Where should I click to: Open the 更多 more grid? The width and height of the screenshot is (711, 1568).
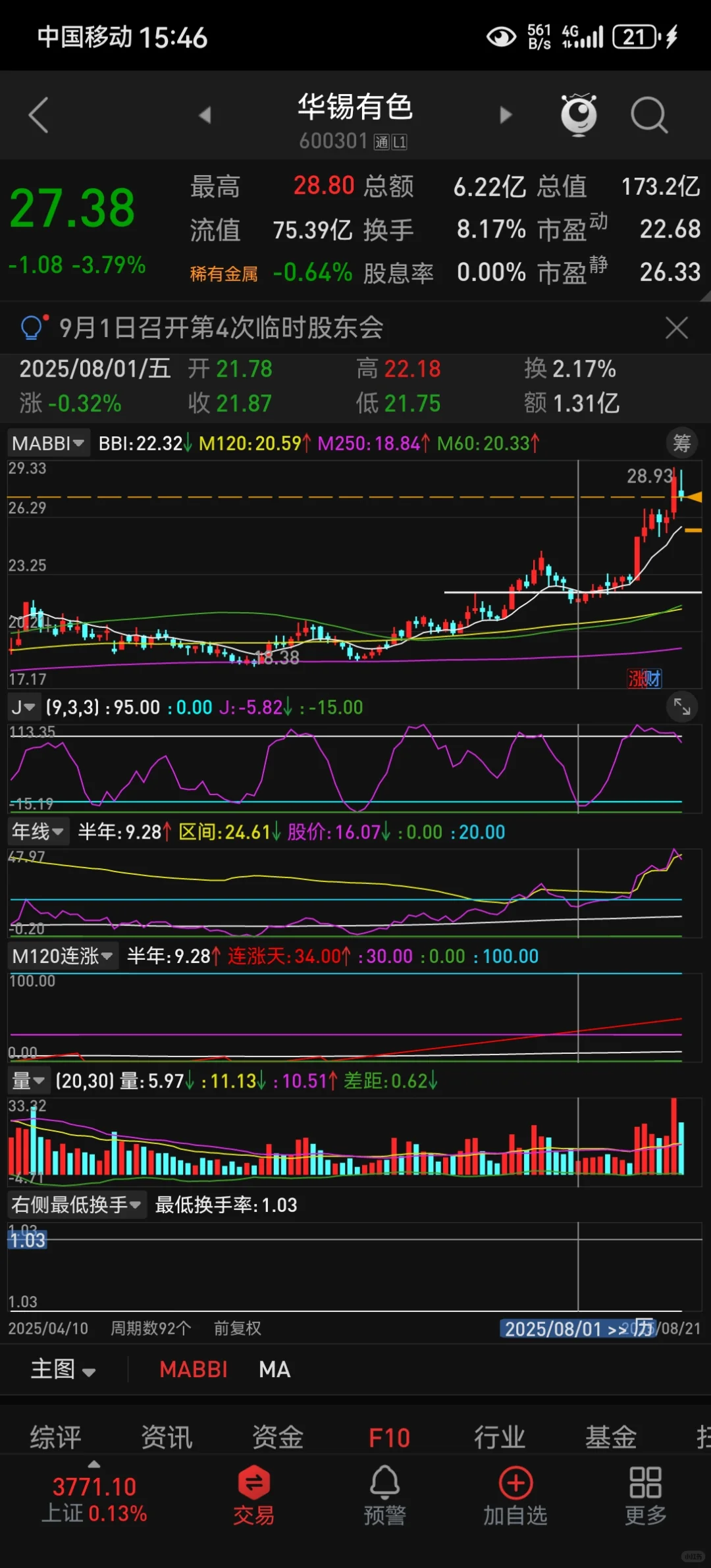[x=646, y=1496]
